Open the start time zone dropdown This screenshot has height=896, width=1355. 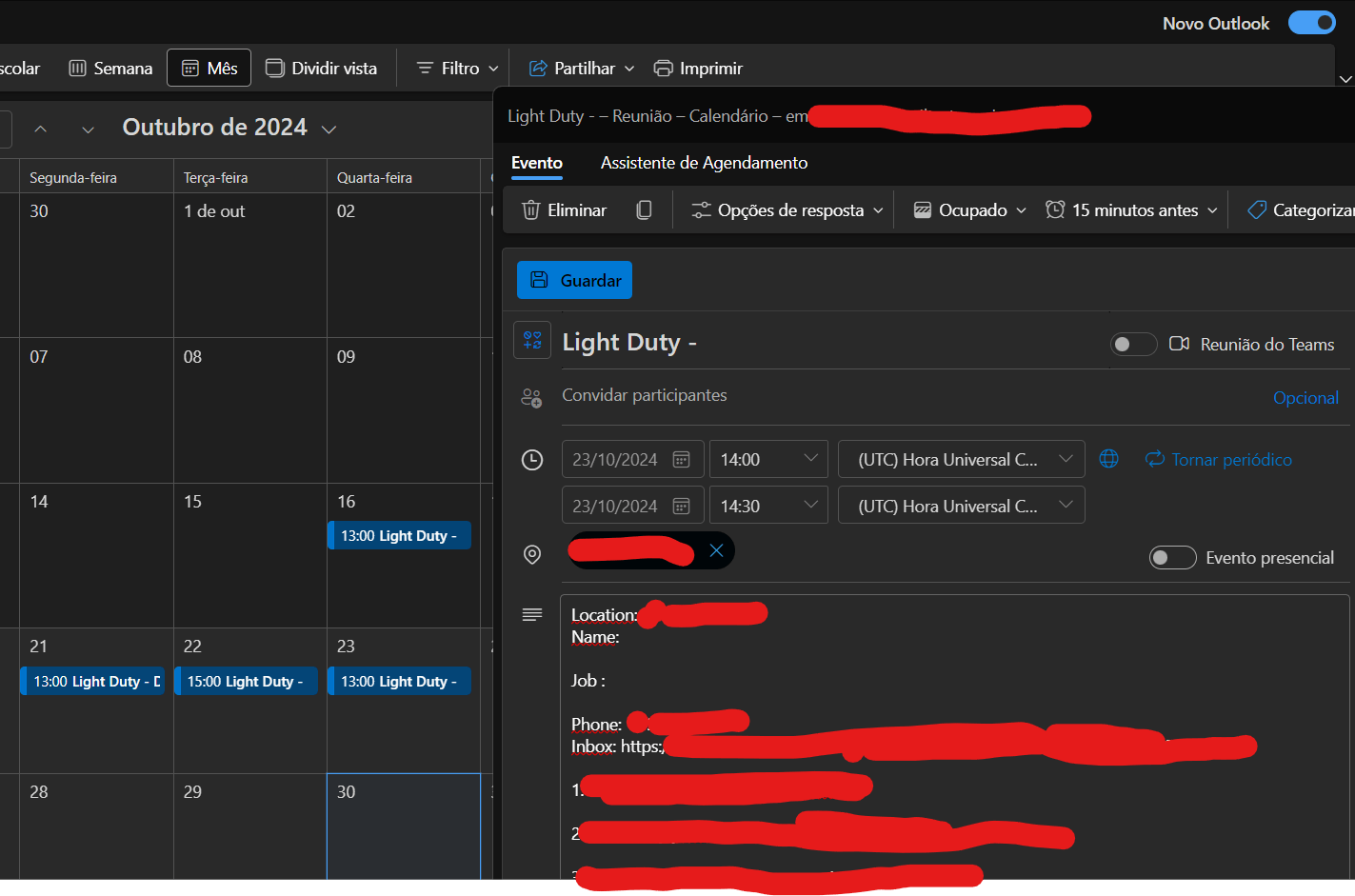(x=961, y=459)
